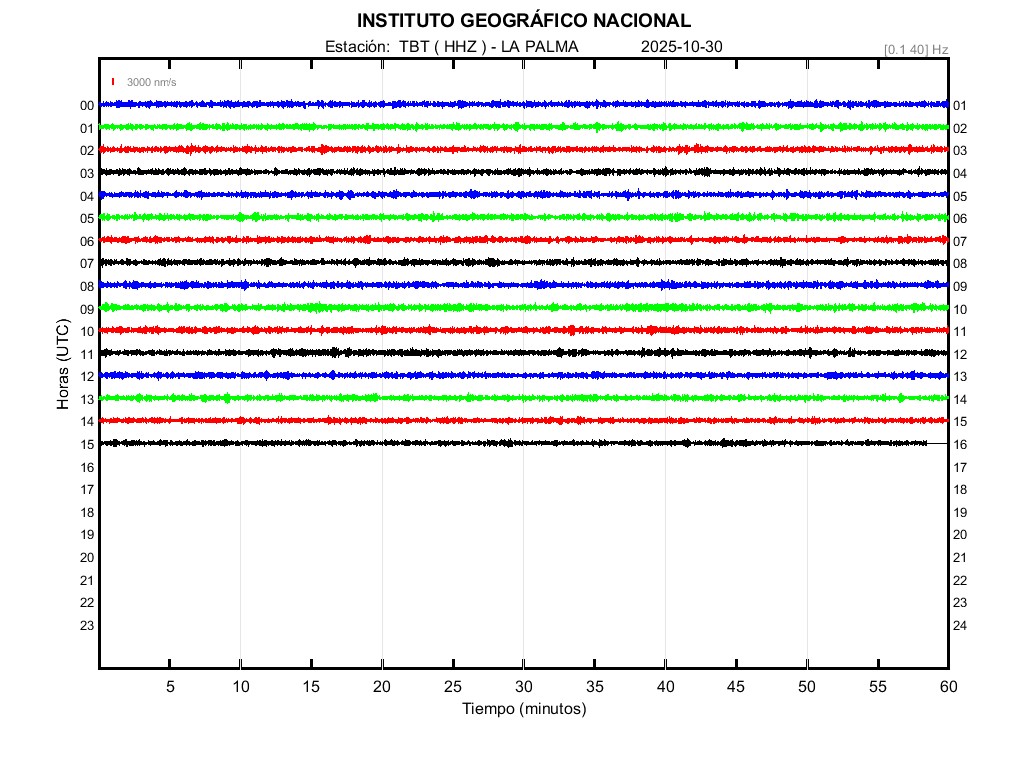Click the green seismic trace for hour 09
Screen dimensions: 1024x768
tap(523, 307)
